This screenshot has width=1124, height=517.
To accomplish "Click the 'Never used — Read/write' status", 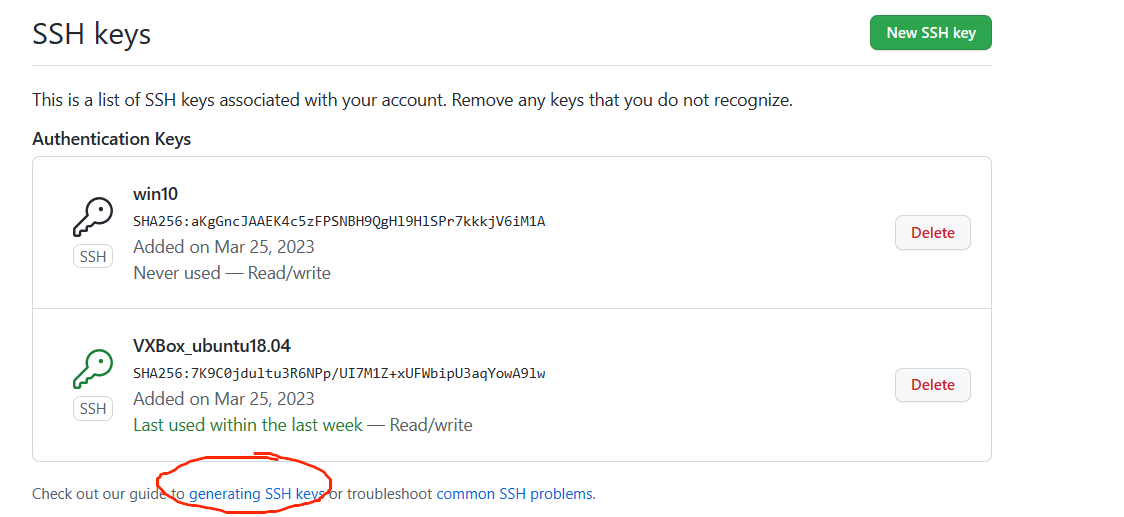I will (x=232, y=272).
